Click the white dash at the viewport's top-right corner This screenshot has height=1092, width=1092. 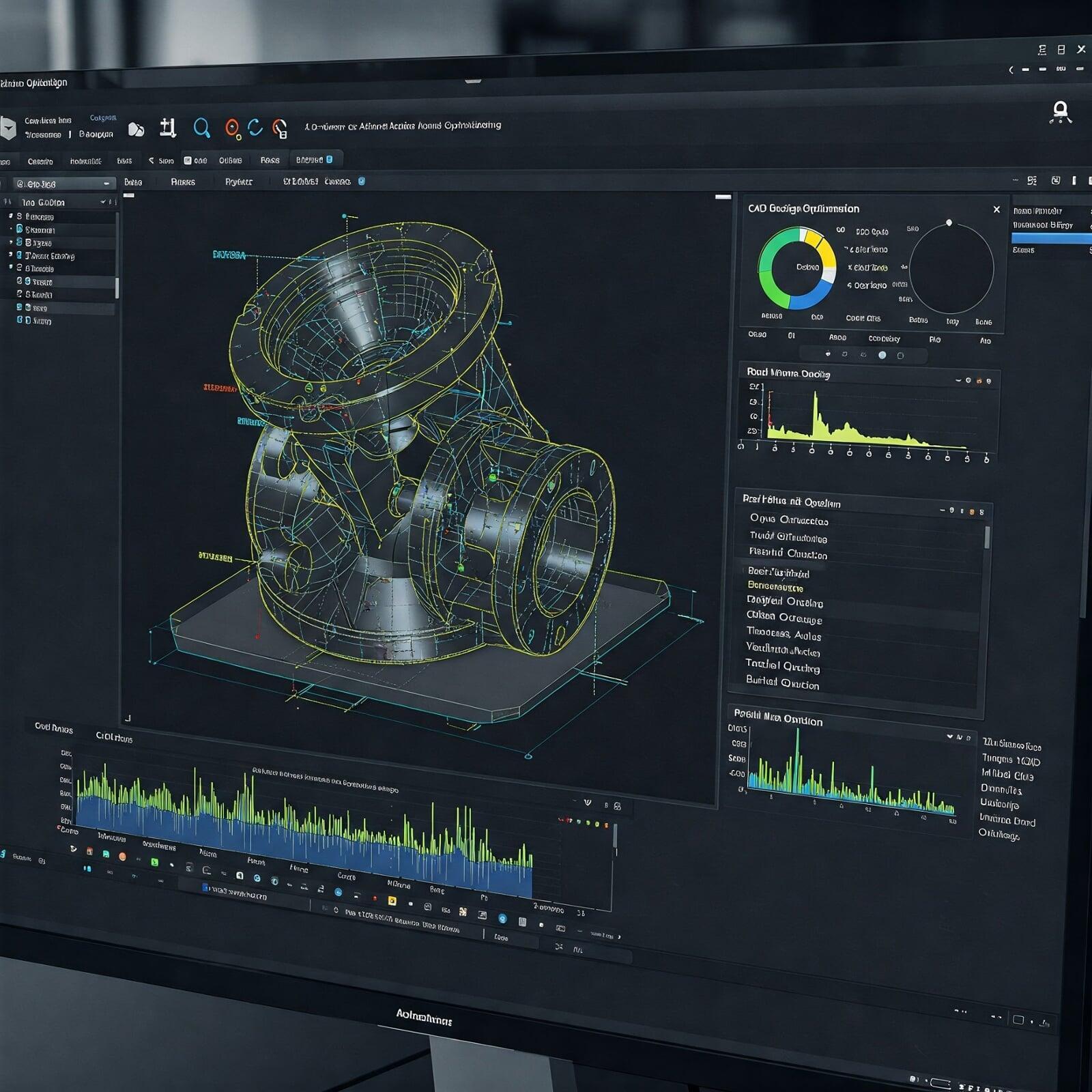point(723,197)
